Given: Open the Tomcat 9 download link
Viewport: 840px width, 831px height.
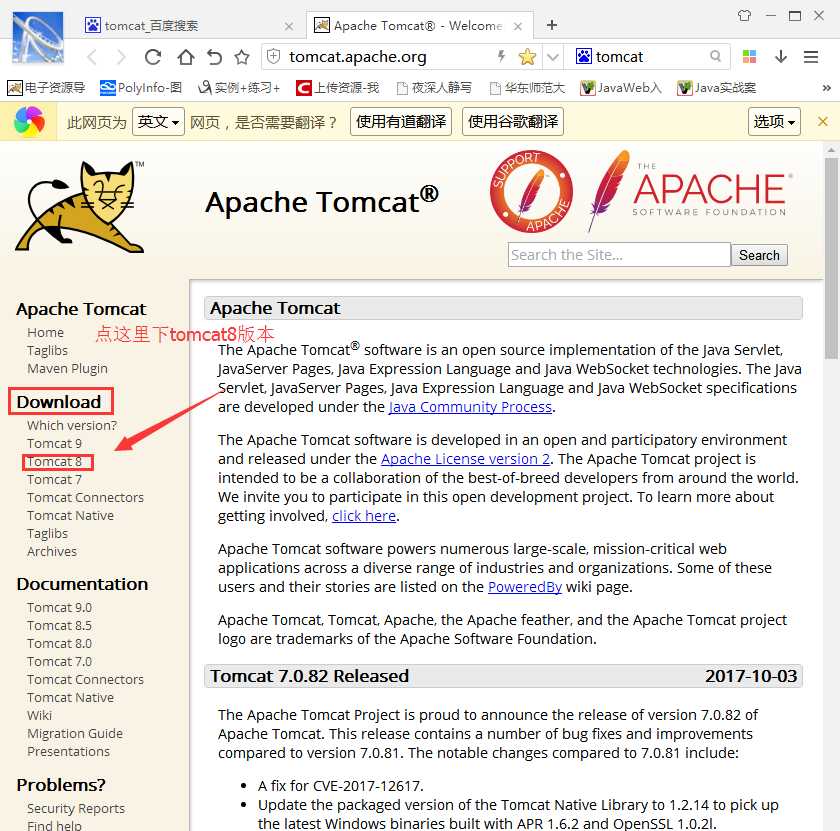Looking at the screenshot, I should (x=55, y=444).
